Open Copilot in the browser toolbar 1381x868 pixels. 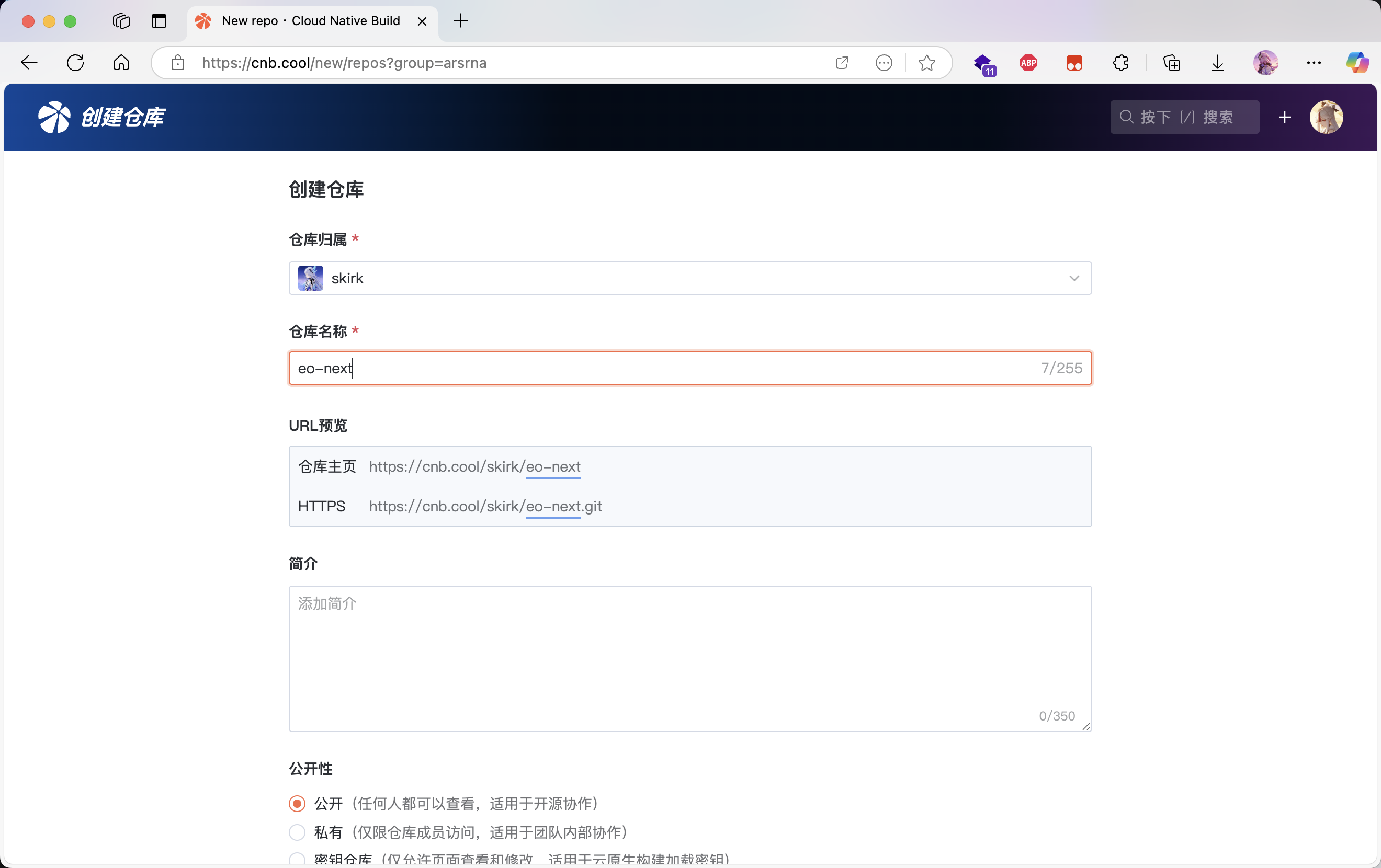1357,63
